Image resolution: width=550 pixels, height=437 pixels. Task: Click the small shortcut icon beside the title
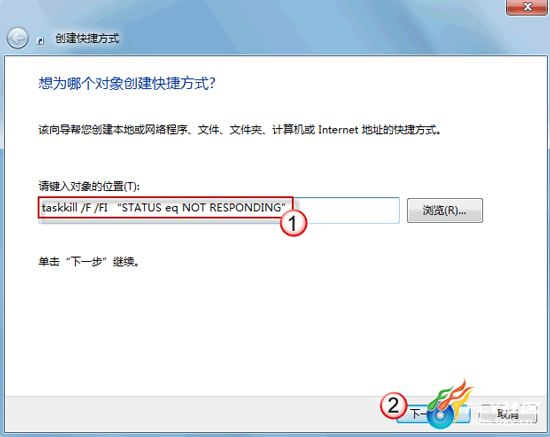[41, 41]
